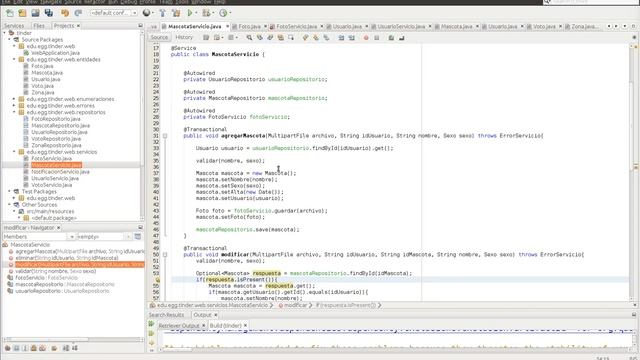Switch to the FotoServicio.java editor tab
Viewport: 640px width, 360px height.
[x=296, y=27]
